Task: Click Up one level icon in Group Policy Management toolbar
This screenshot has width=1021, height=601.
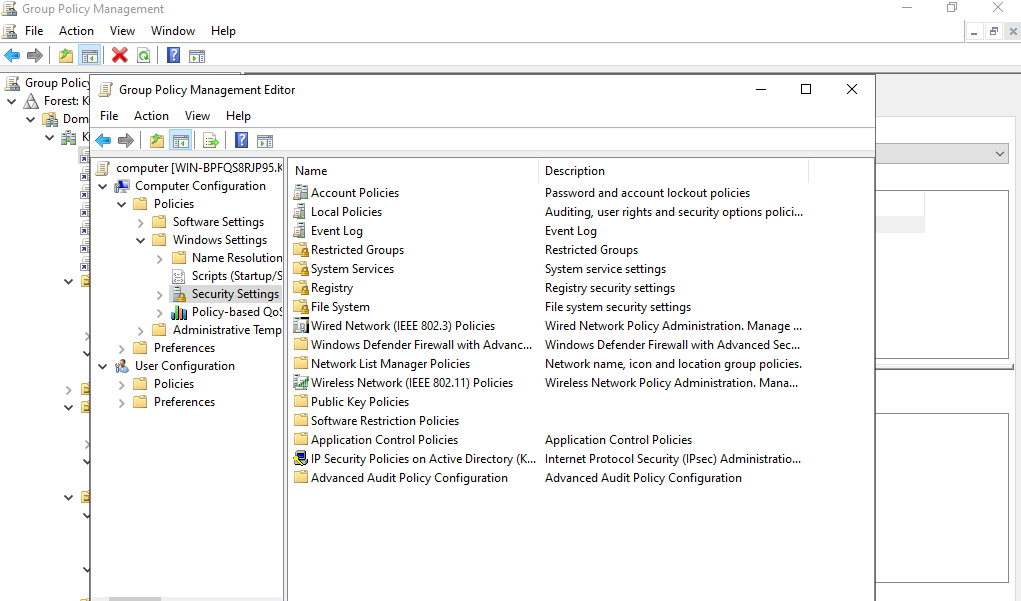Action: pyautogui.click(x=66, y=55)
